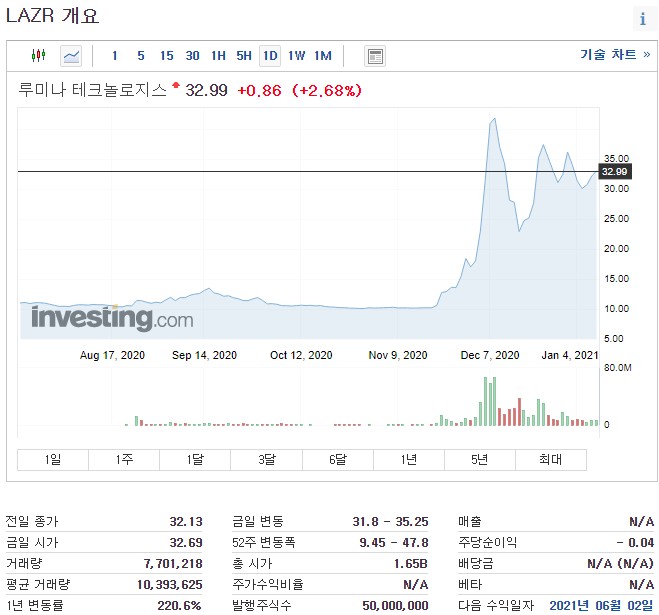Viewport: 659px width, 615px height.
Task: Click the Jan 4, 2021 axis label
Action: click(x=569, y=355)
